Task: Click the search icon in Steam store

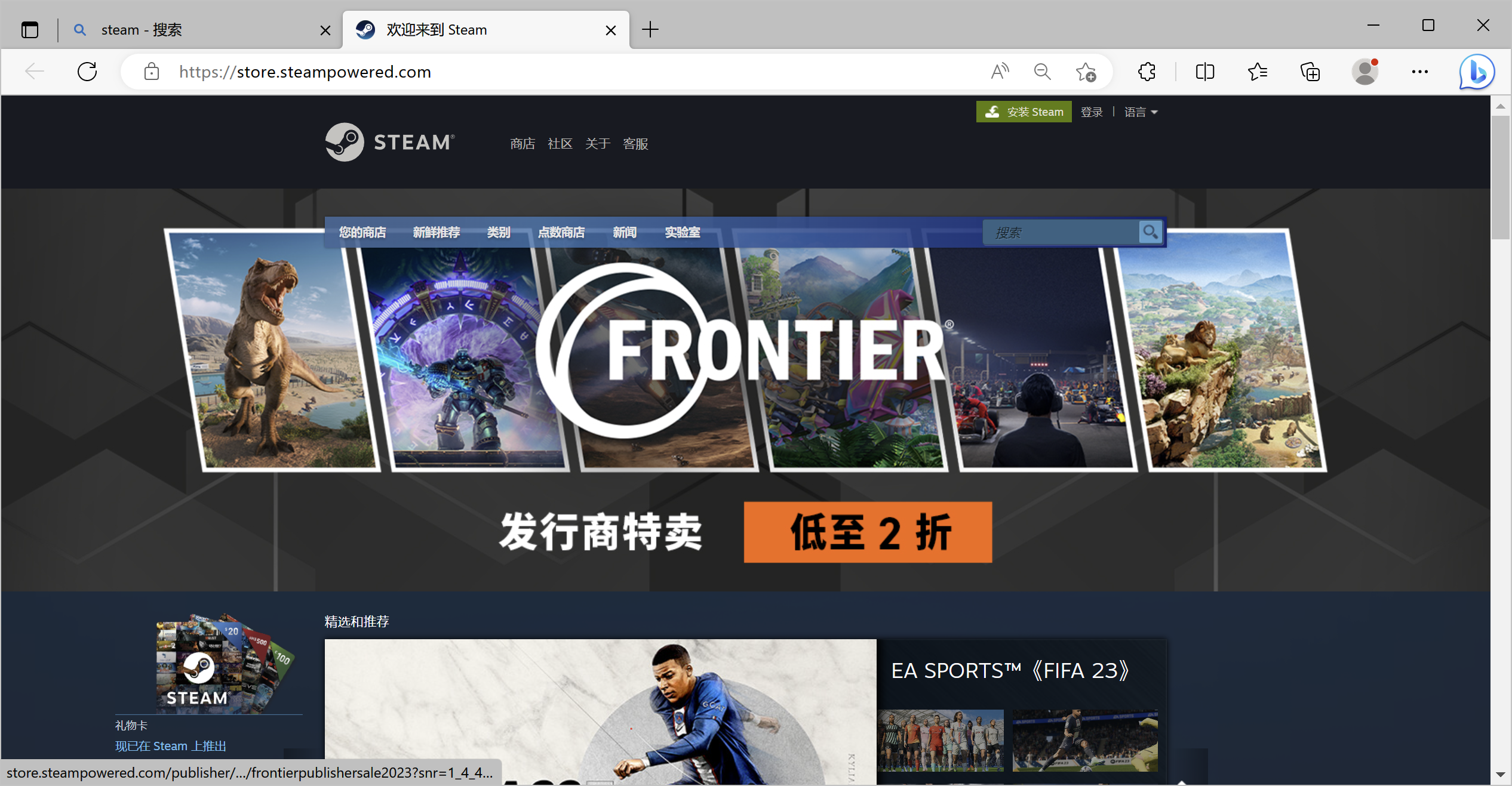Action: (x=1150, y=233)
